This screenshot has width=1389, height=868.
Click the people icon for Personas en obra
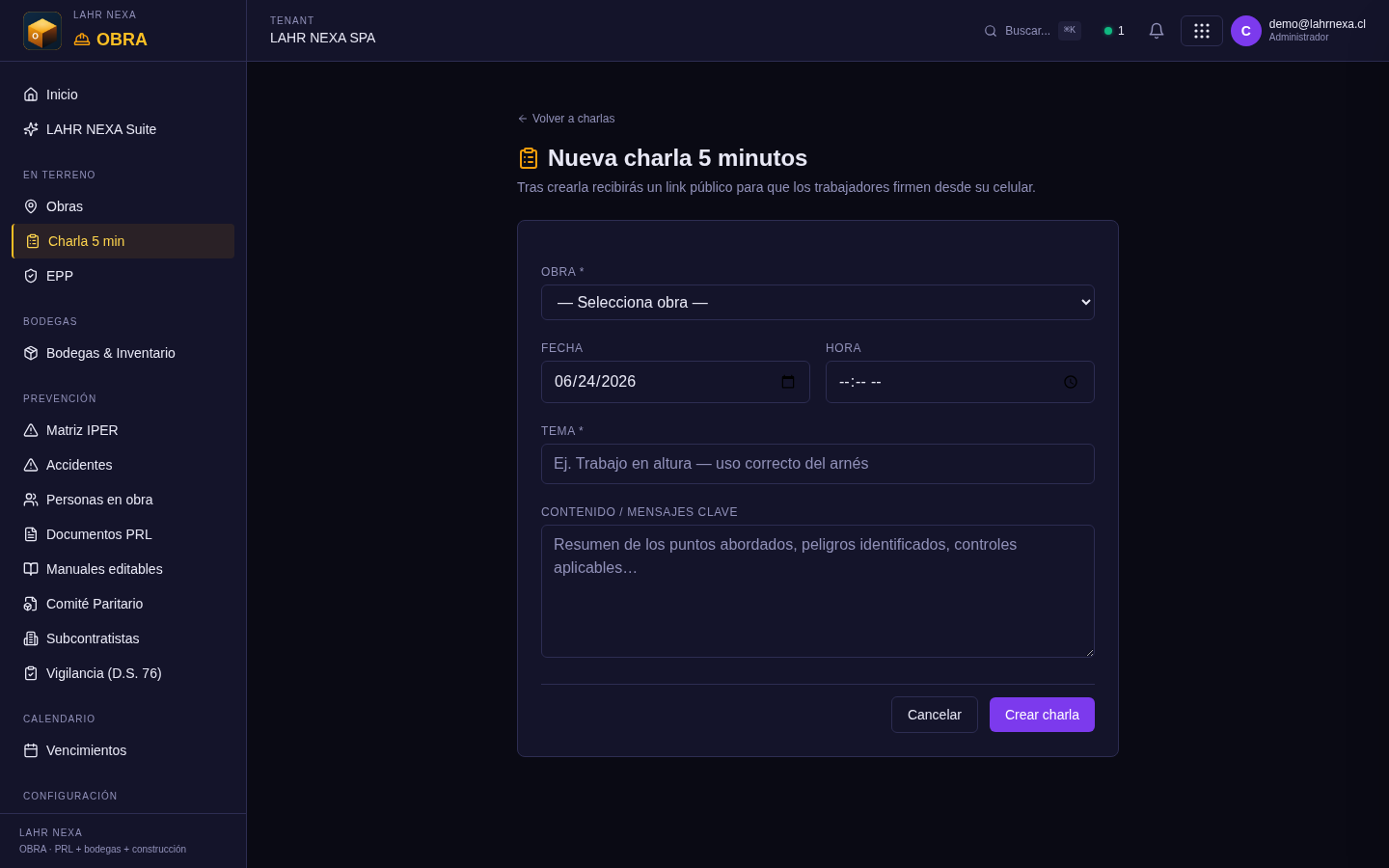tap(31, 500)
